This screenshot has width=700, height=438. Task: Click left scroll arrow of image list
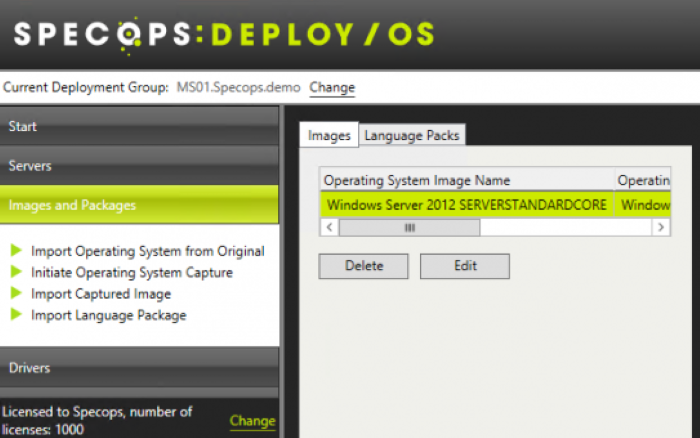tap(329, 227)
